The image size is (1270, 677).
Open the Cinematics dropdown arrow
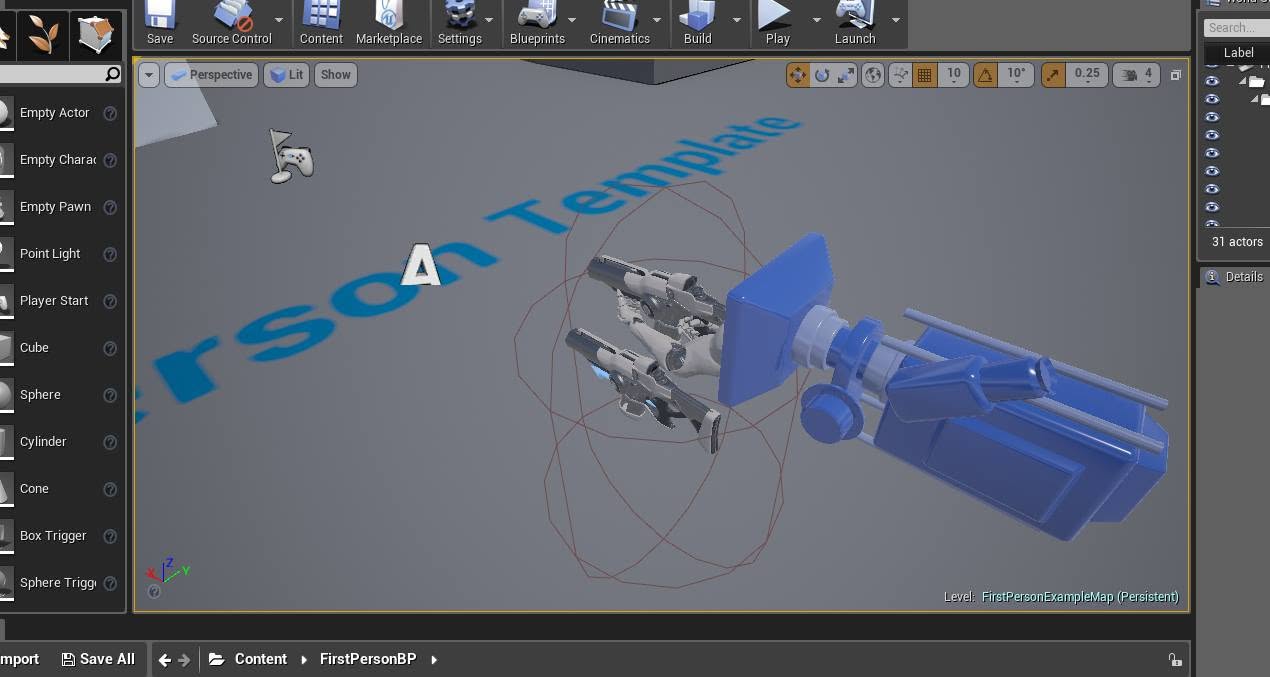click(657, 20)
